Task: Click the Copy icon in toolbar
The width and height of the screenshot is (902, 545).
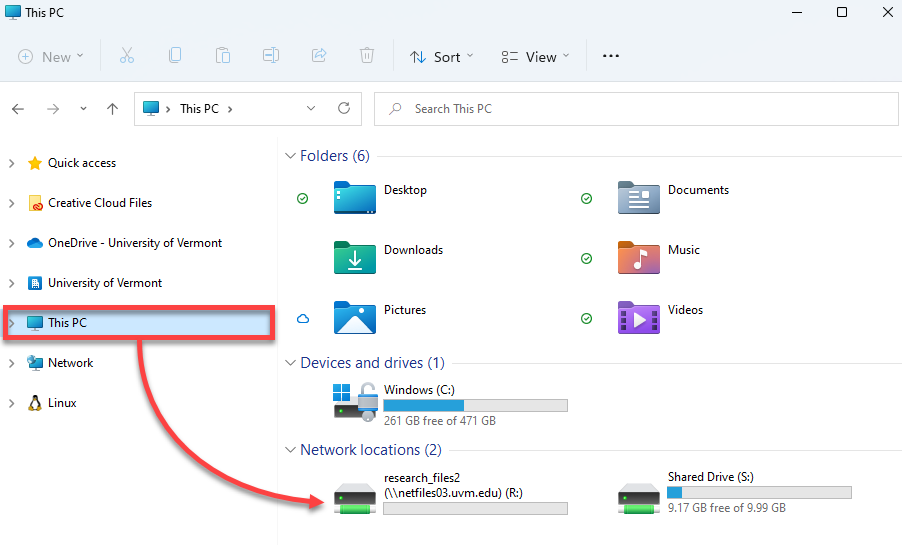Action: point(175,55)
